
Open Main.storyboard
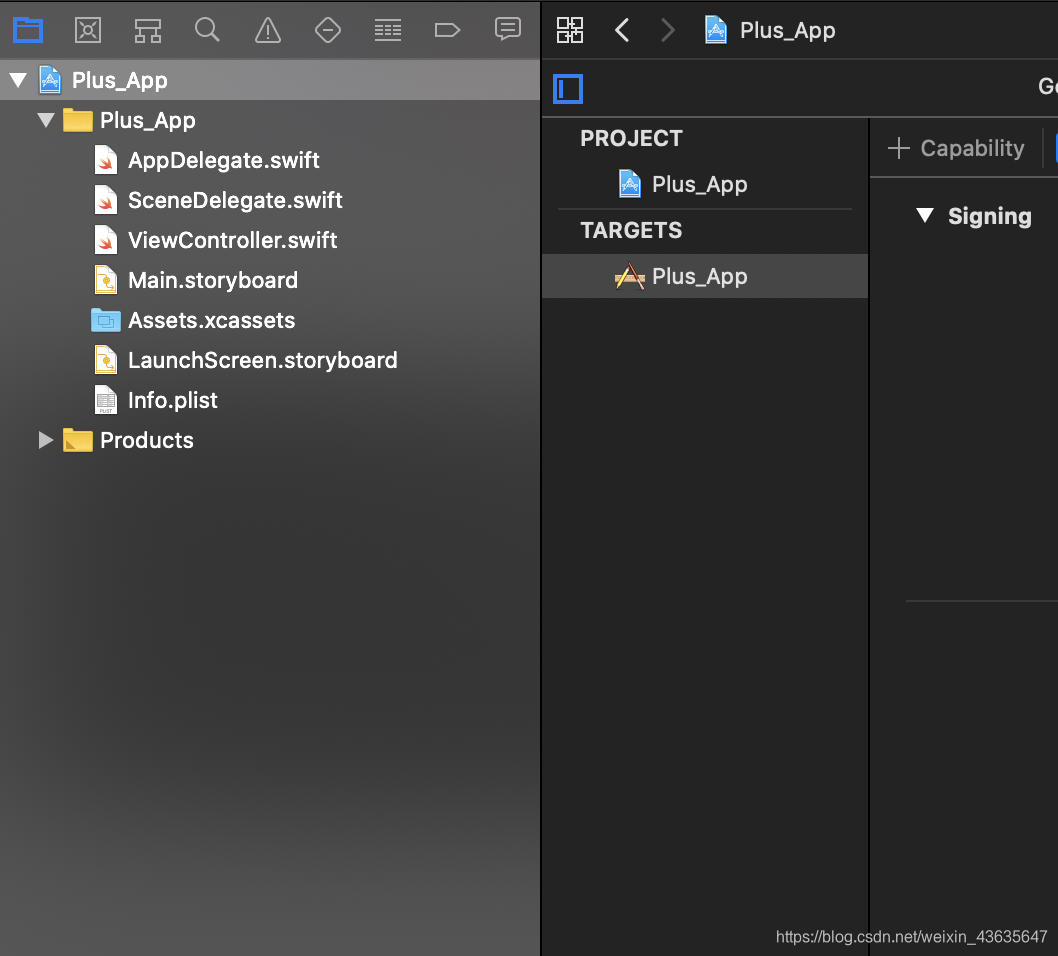coord(213,281)
